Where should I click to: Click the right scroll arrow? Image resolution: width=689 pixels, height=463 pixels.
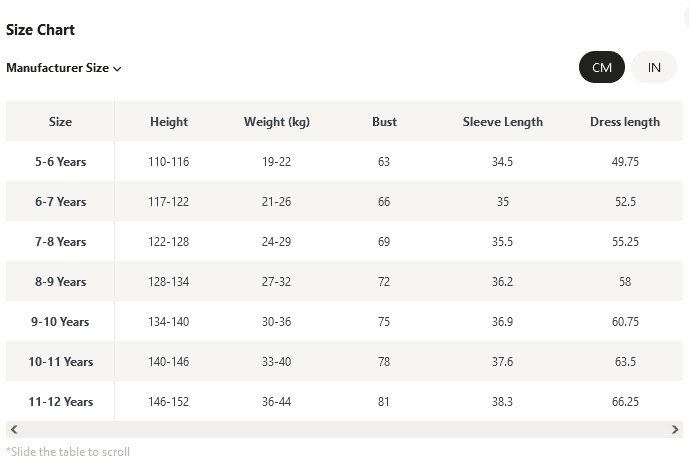675,430
